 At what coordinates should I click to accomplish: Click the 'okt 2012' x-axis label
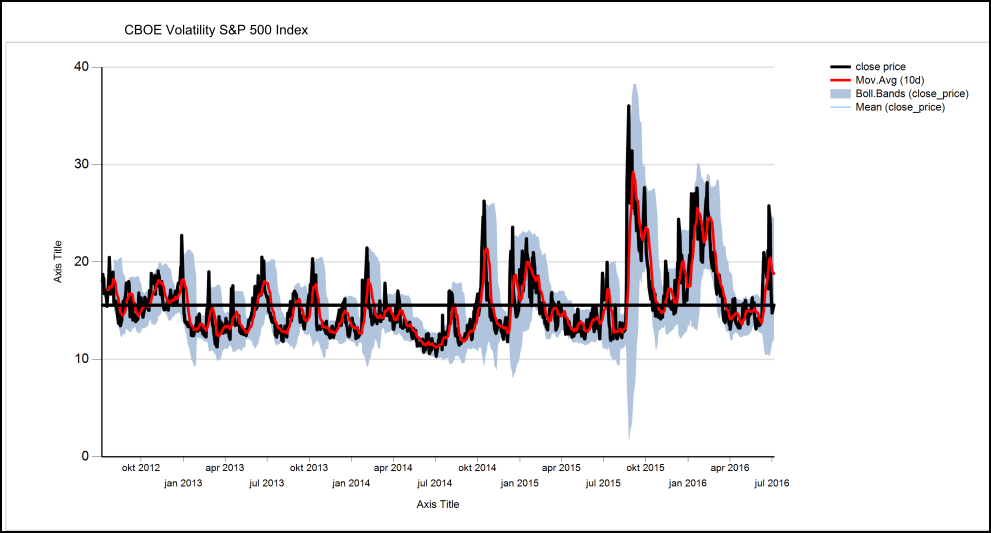pos(141,468)
